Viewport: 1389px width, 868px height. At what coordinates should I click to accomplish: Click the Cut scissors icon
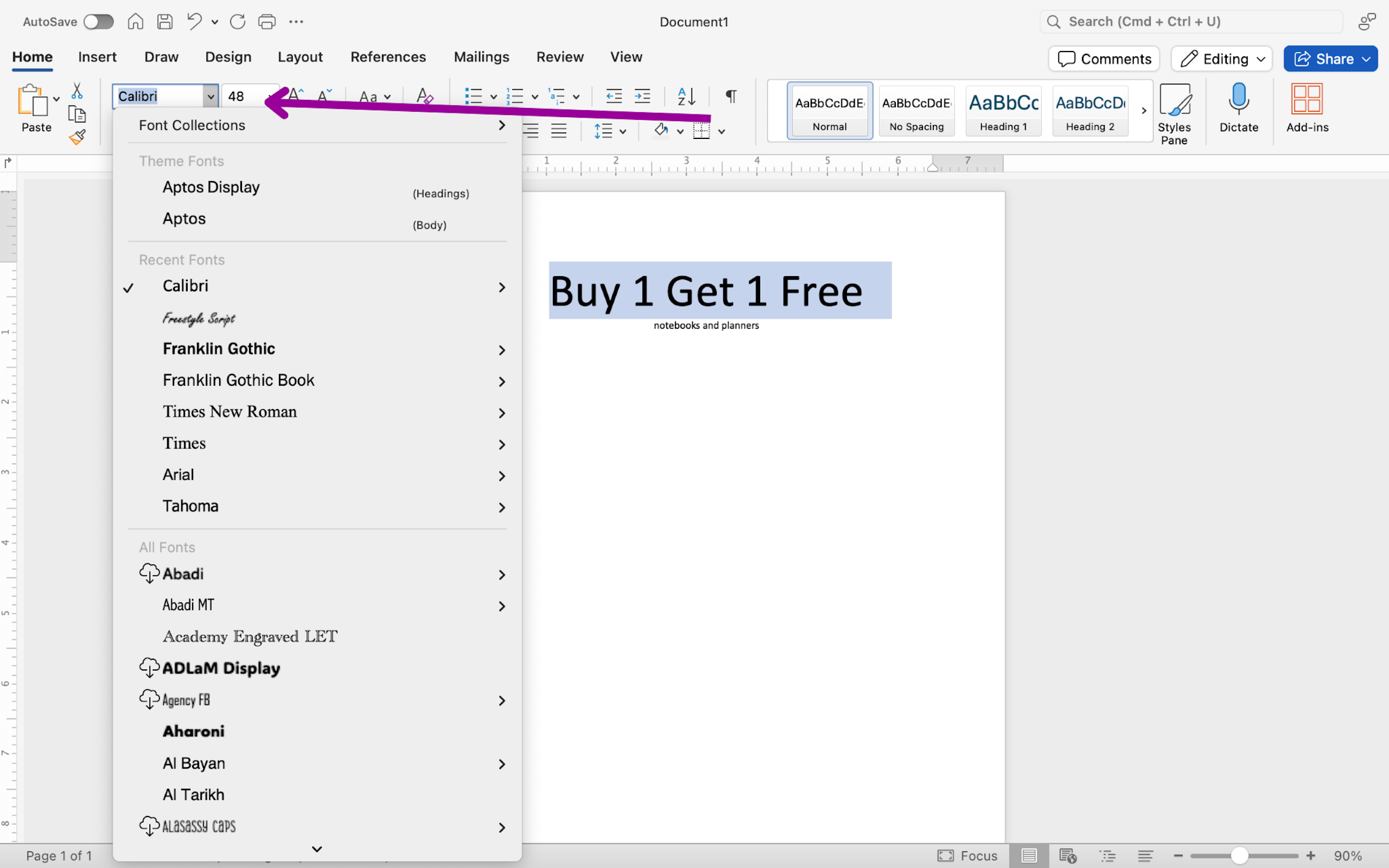pos(77,91)
